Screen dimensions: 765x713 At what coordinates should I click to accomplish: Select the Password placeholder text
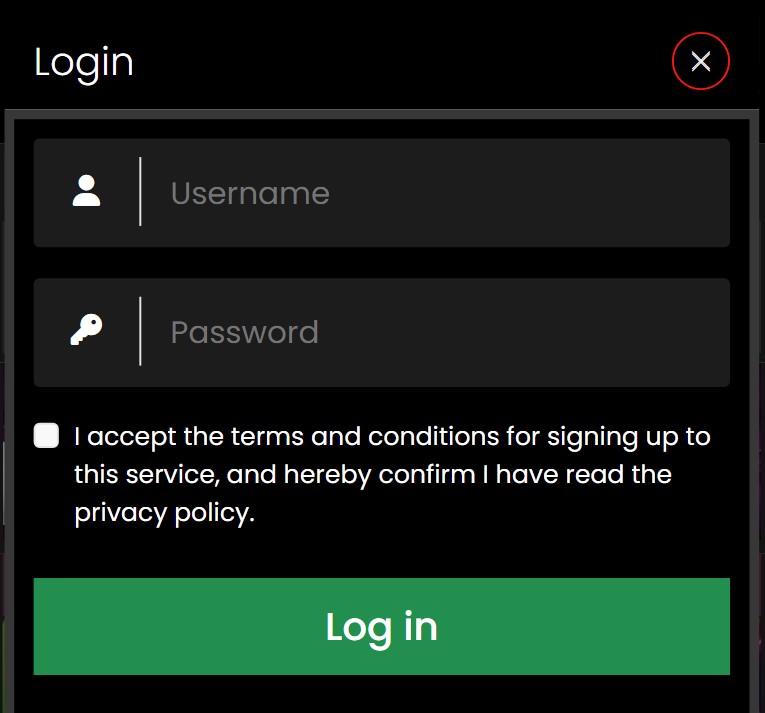point(244,332)
